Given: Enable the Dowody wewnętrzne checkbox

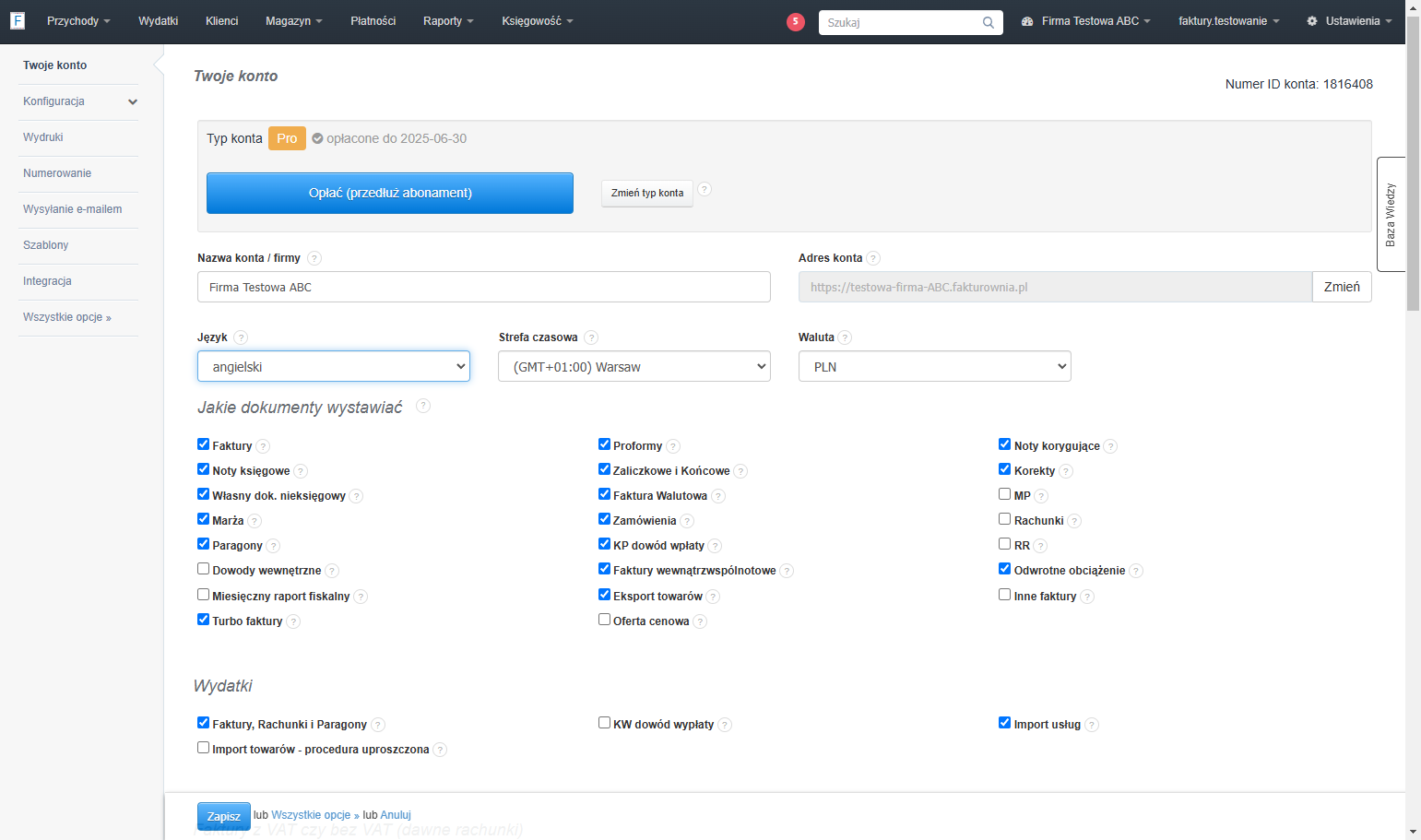Looking at the screenshot, I should coord(204,569).
